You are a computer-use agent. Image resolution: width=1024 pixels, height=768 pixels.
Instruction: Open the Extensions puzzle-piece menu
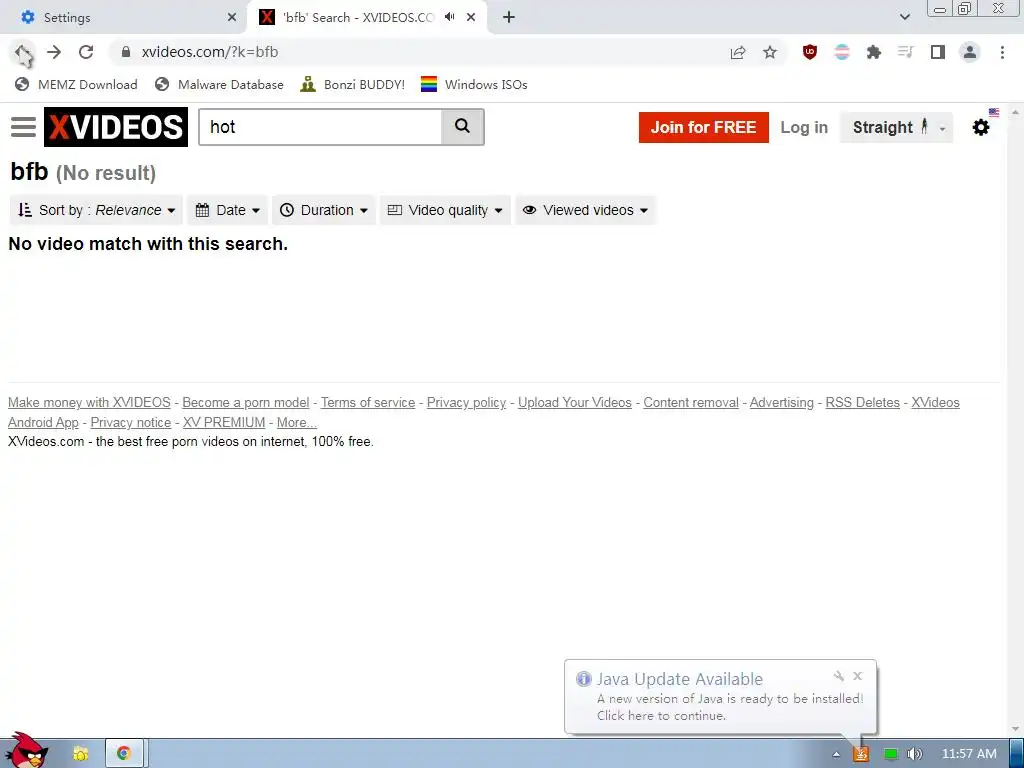click(874, 52)
